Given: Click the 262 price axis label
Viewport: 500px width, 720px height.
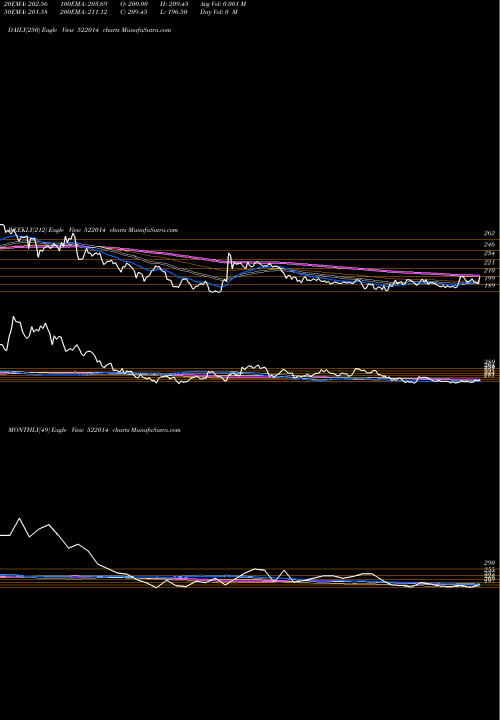Looking at the screenshot, I should [x=489, y=233].
